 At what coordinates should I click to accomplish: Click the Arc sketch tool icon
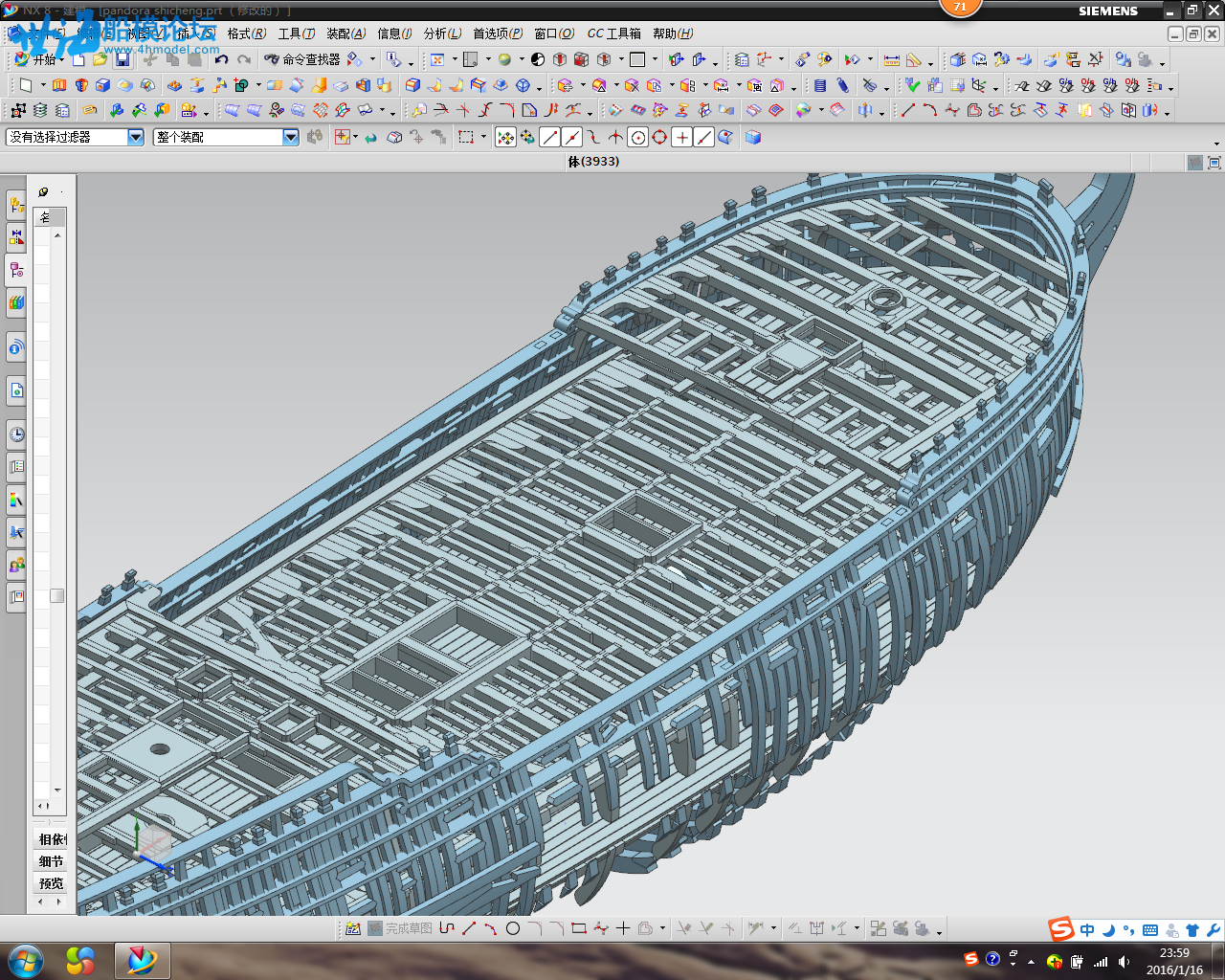(929, 110)
